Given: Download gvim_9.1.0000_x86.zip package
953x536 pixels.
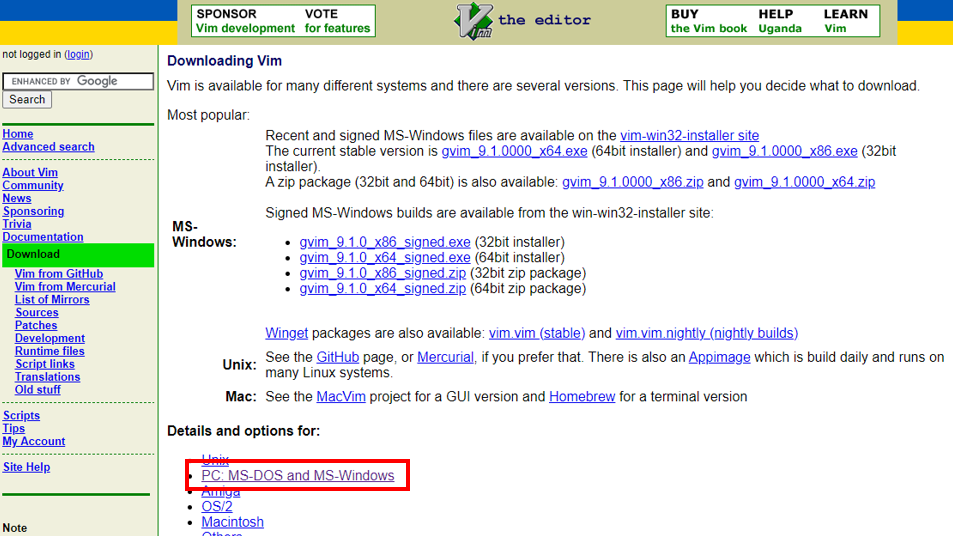Looking at the screenshot, I should (x=633, y=182).
